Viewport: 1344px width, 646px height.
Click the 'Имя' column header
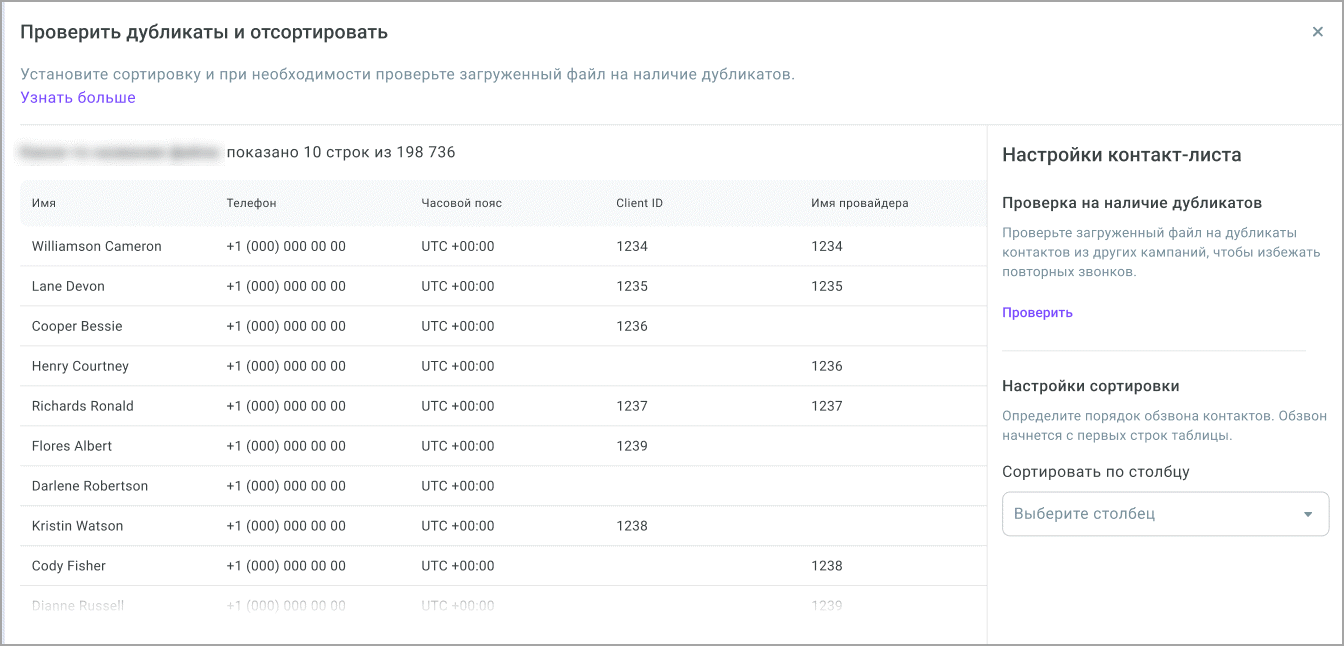(x=44, y=203)
